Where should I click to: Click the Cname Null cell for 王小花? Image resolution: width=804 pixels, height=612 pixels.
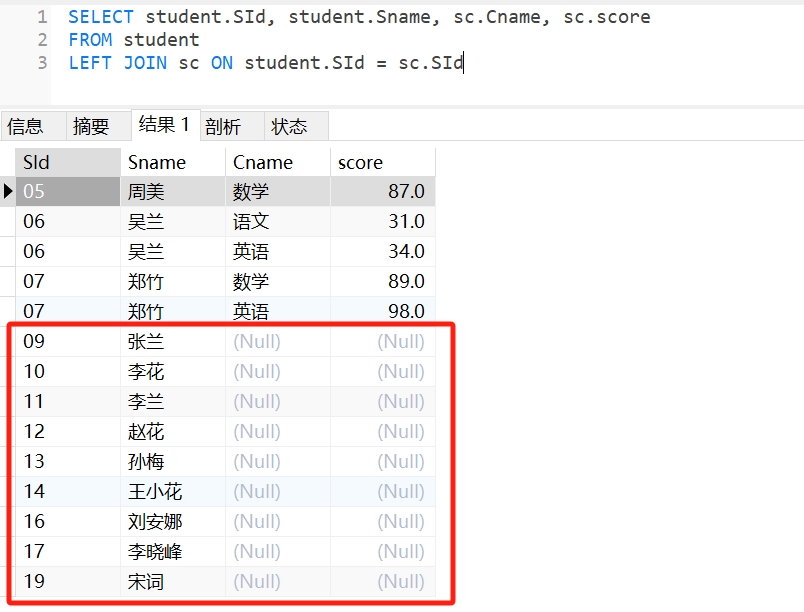pyautogui.click(x=277, y=492)
